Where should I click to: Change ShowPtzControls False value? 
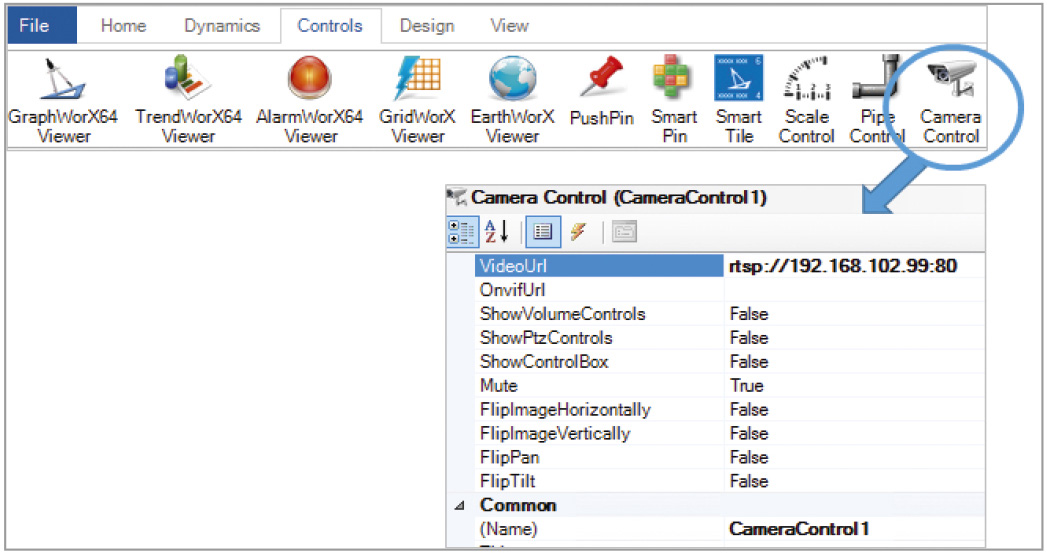(854, 338)
